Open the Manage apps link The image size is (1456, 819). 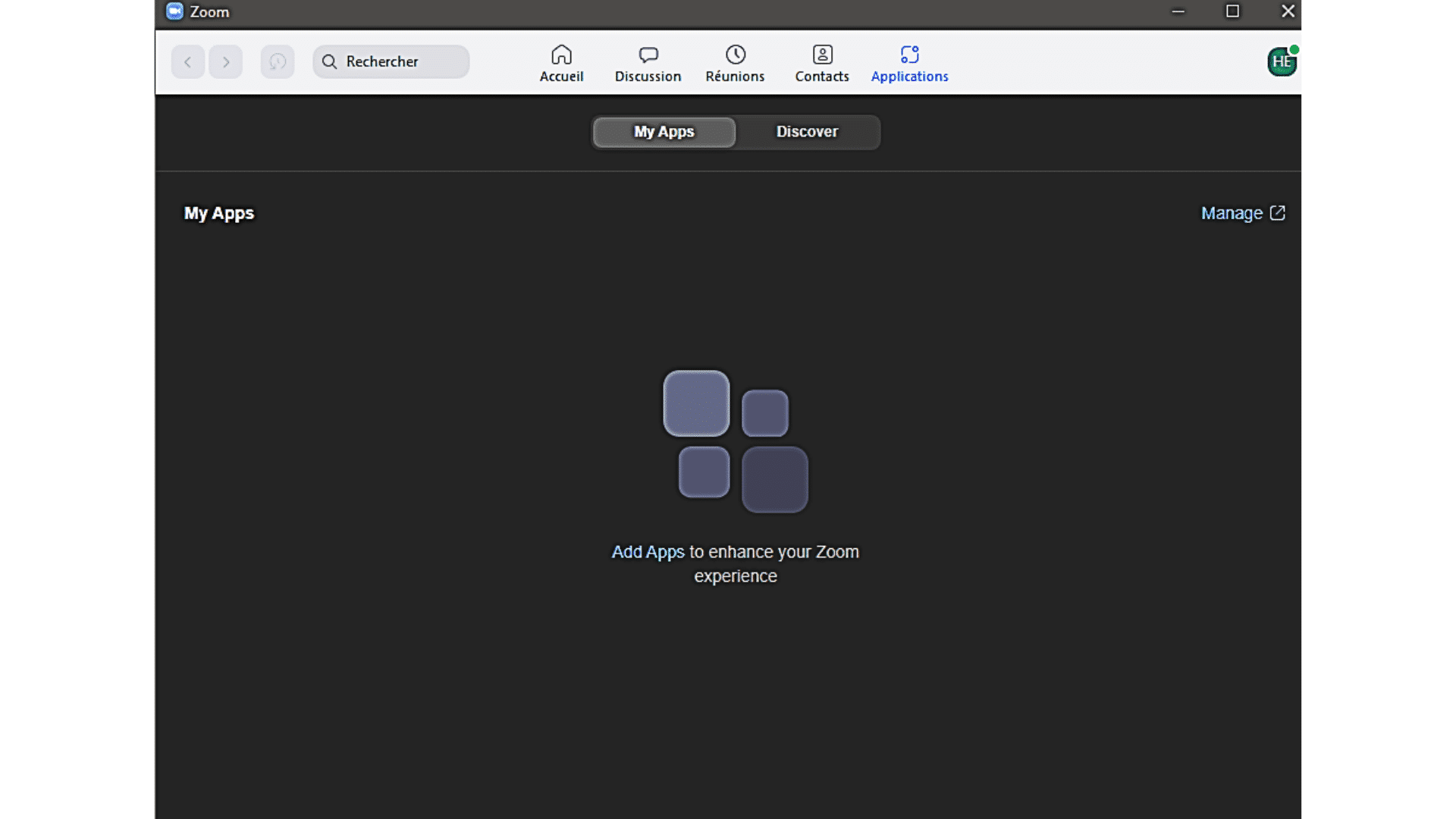(x=1243, y=213)
